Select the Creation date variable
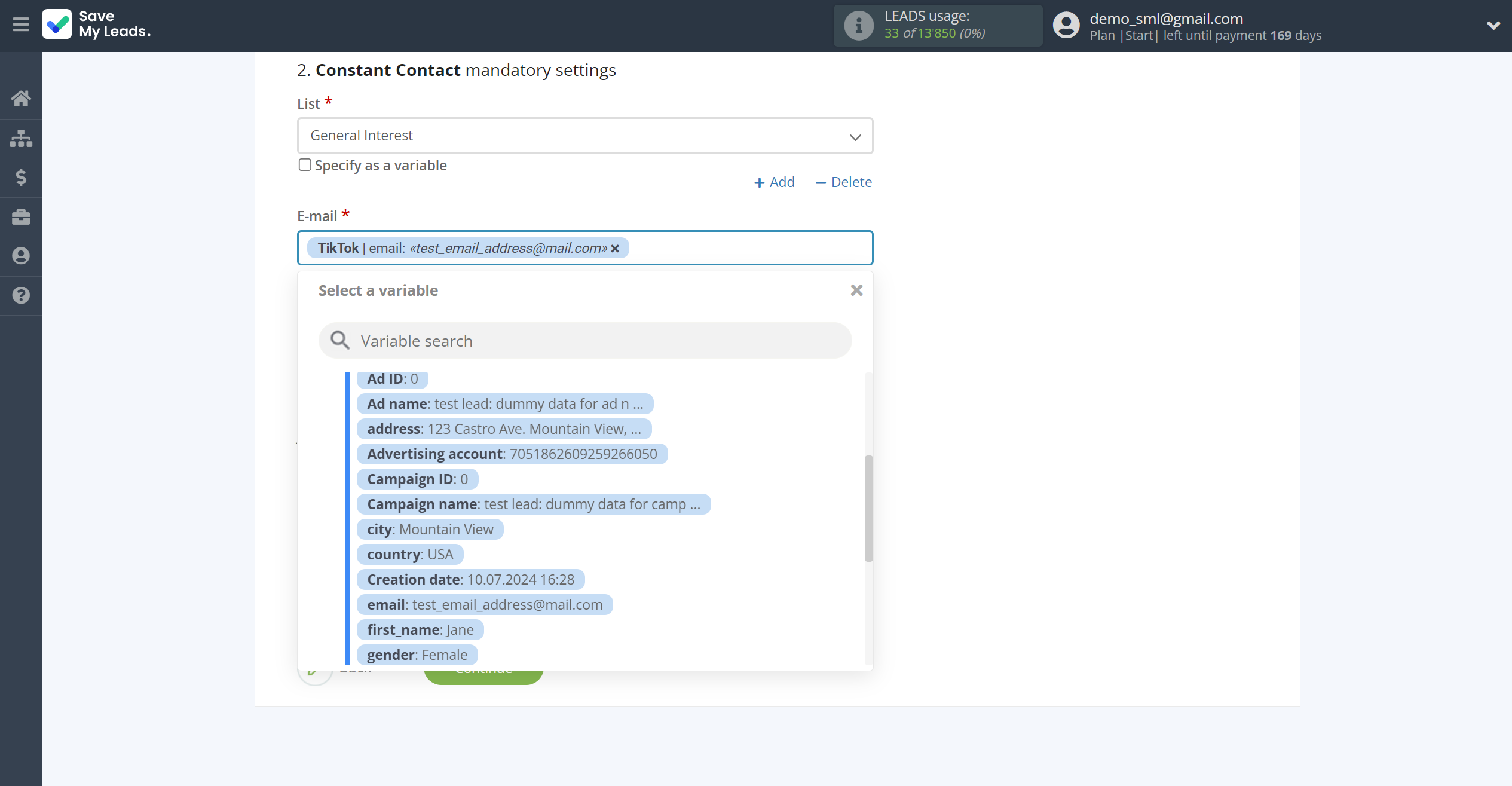This screenshot has height=786, width=1512. point(470,580)
